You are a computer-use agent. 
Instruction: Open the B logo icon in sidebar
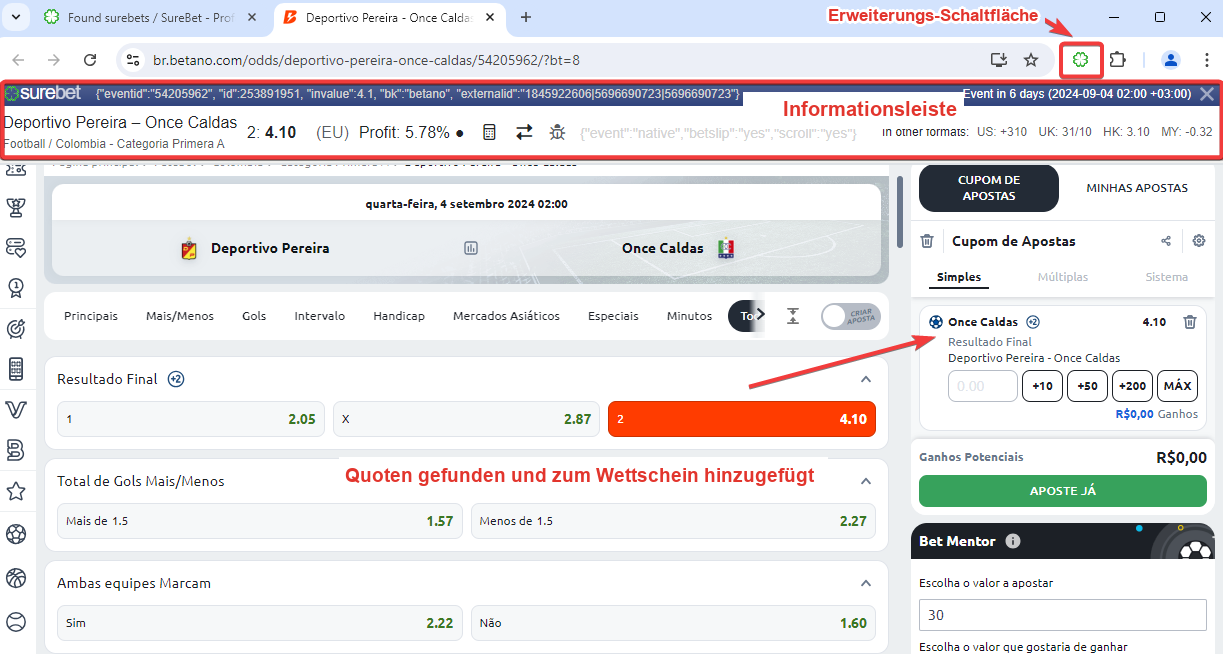tap(15, 450)
